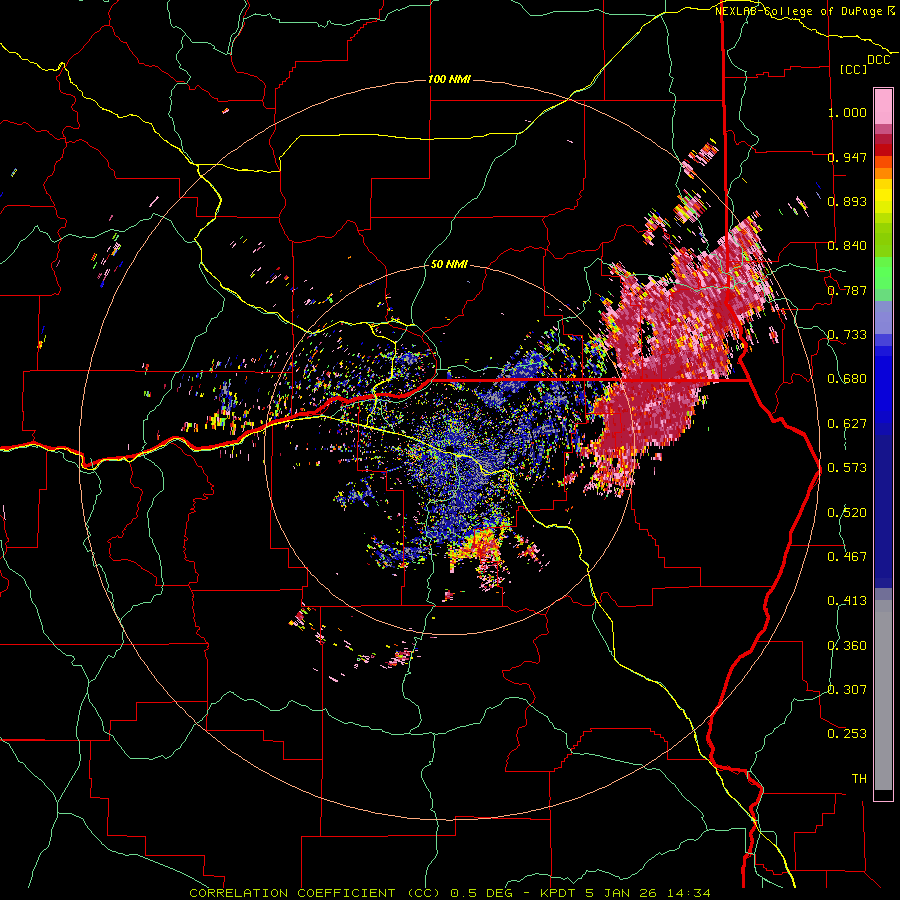Click the 0.893 scale value
900x900 pixels.
[x=847, y=201]
